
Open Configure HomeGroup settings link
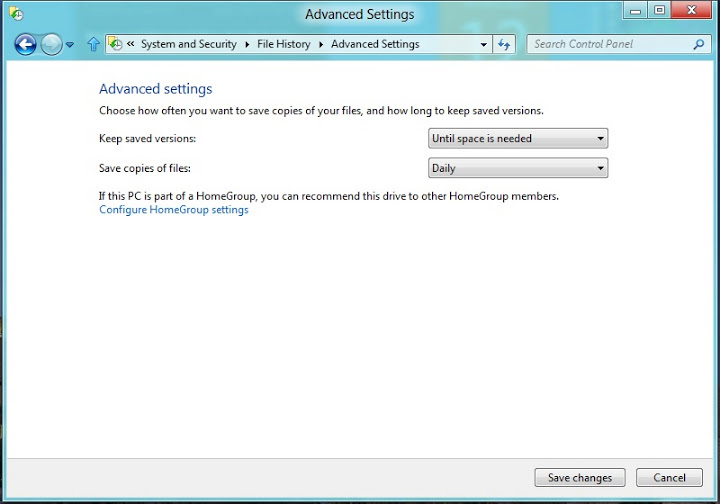[174, 210]
